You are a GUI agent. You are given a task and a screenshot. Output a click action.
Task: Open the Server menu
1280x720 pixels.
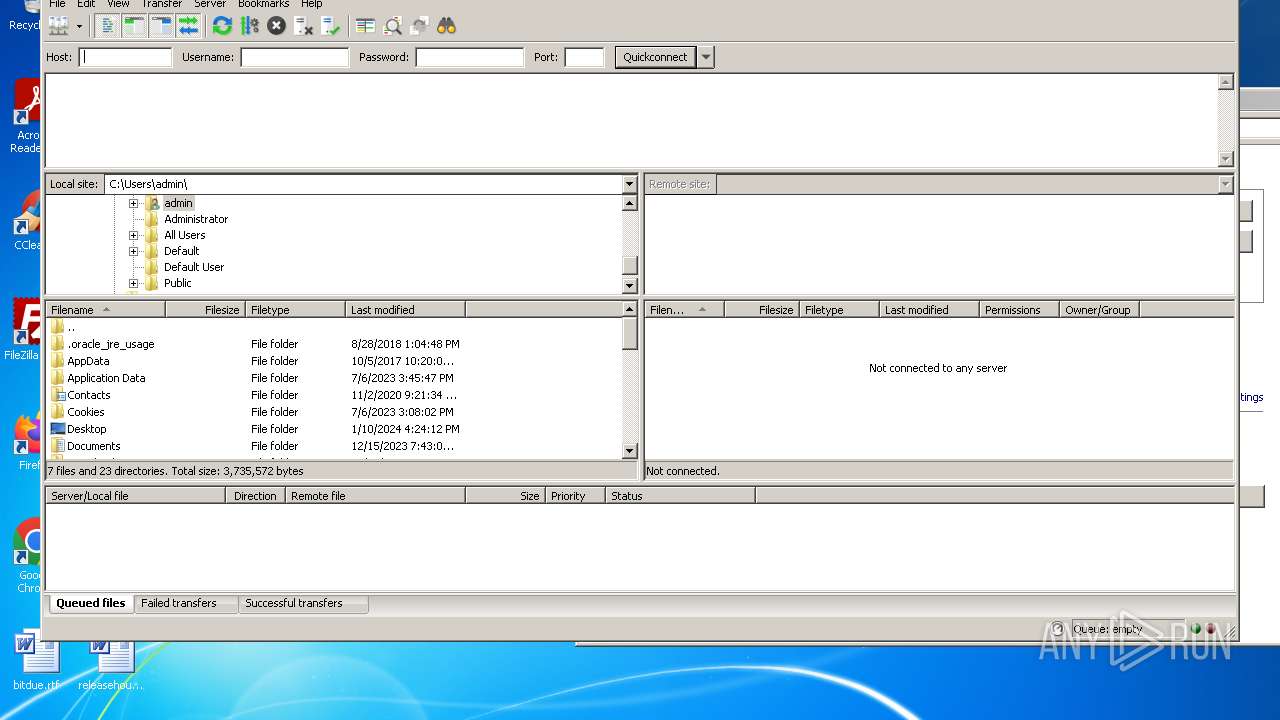210,4
